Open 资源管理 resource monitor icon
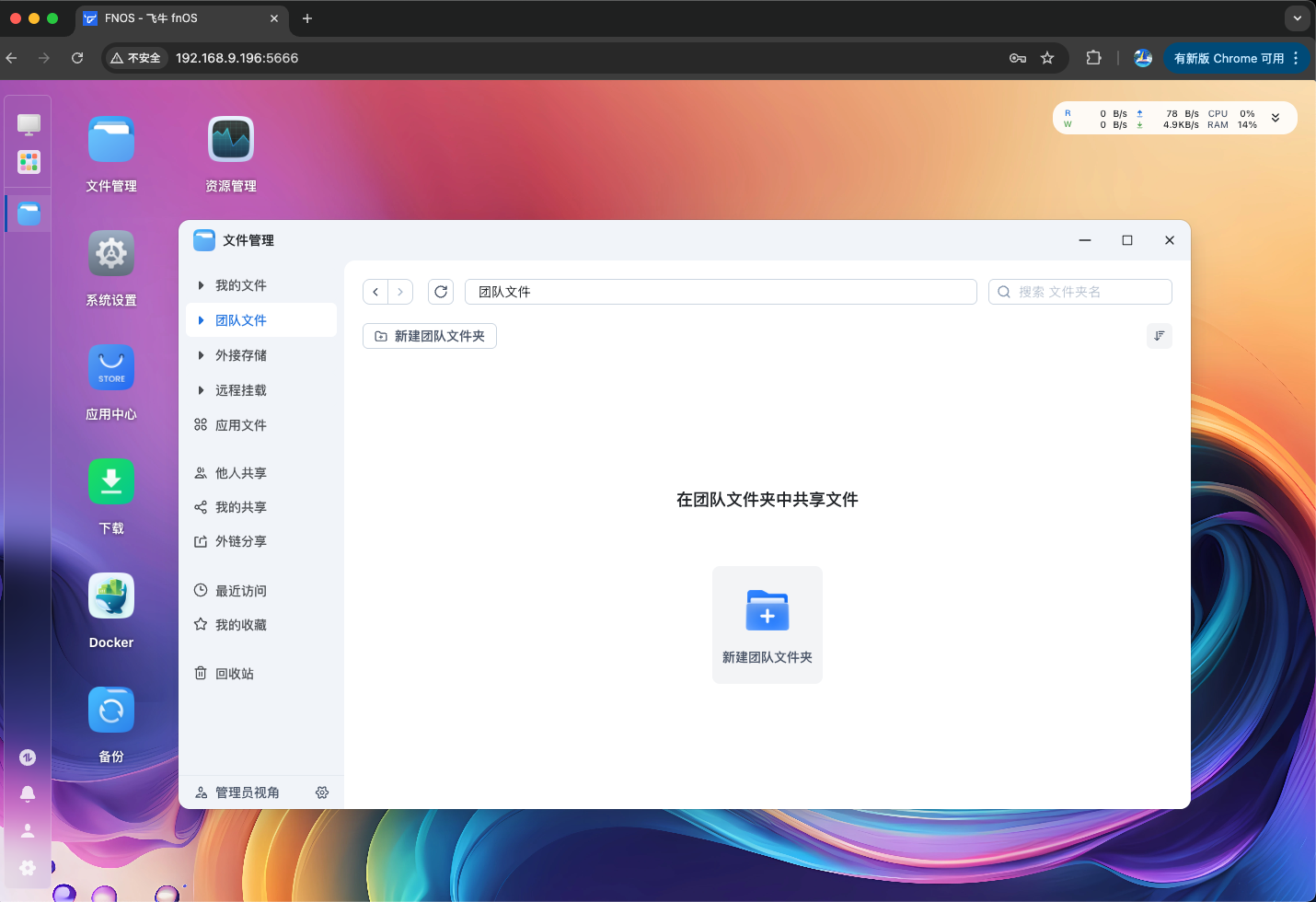 point(231,140)
